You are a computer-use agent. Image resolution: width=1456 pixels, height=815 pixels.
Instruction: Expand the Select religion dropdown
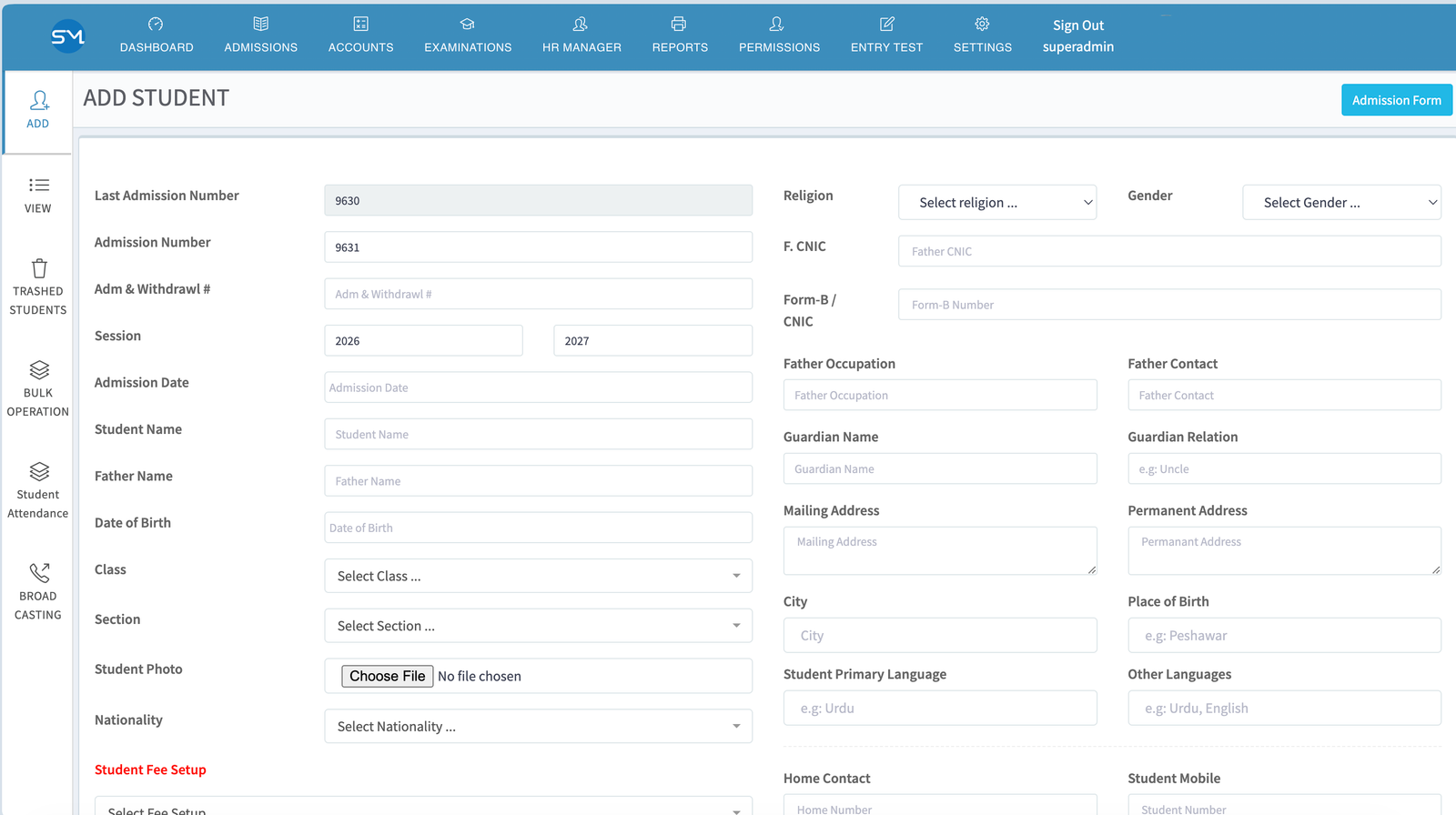(x=997, y=203)
